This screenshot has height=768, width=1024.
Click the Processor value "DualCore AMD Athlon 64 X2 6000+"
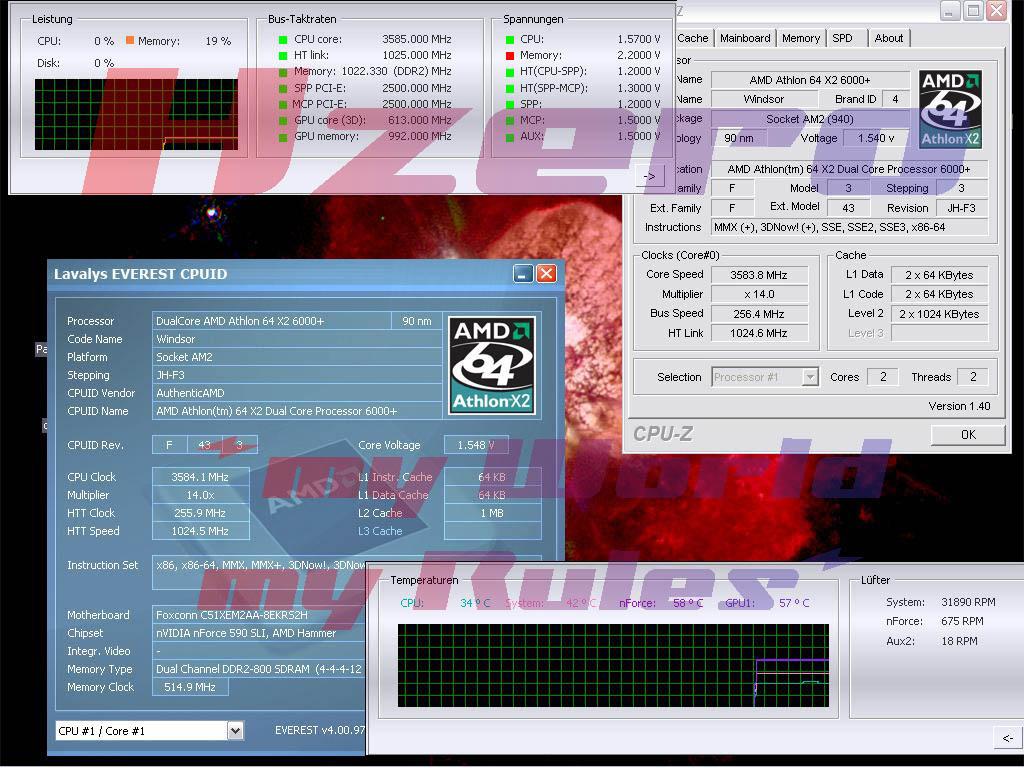click(272, 321)
